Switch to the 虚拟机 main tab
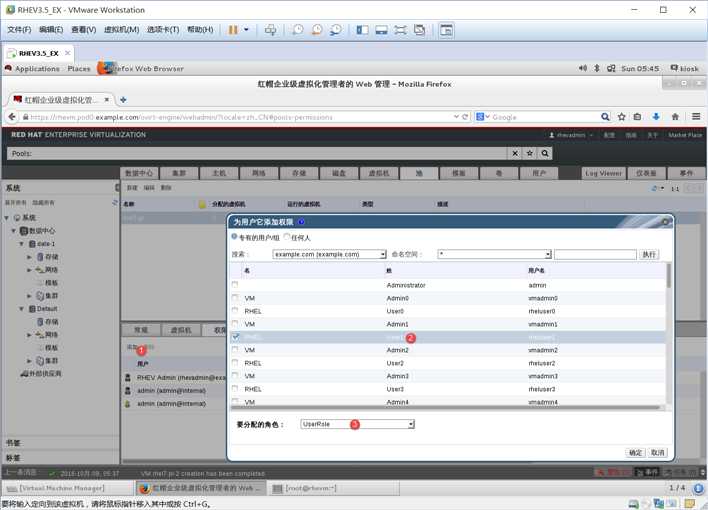 (x=379, y=173)
